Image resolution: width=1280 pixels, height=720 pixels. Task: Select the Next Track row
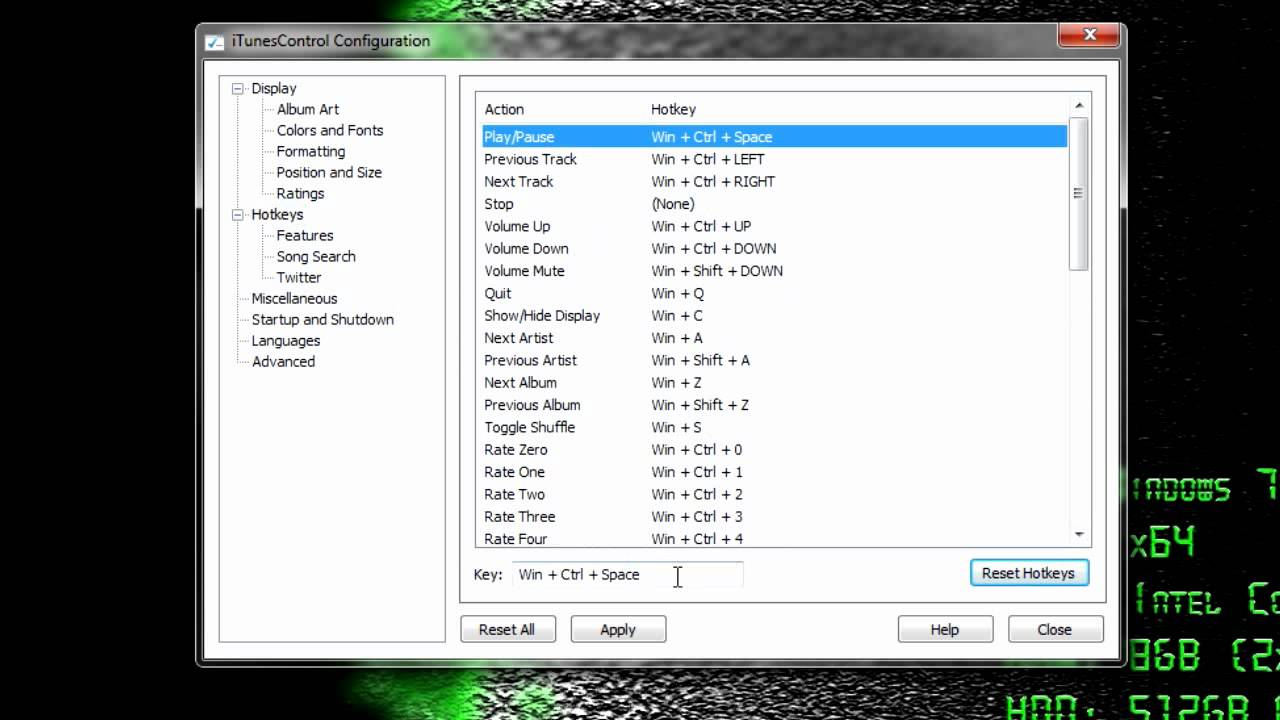(x=775, y=181)
